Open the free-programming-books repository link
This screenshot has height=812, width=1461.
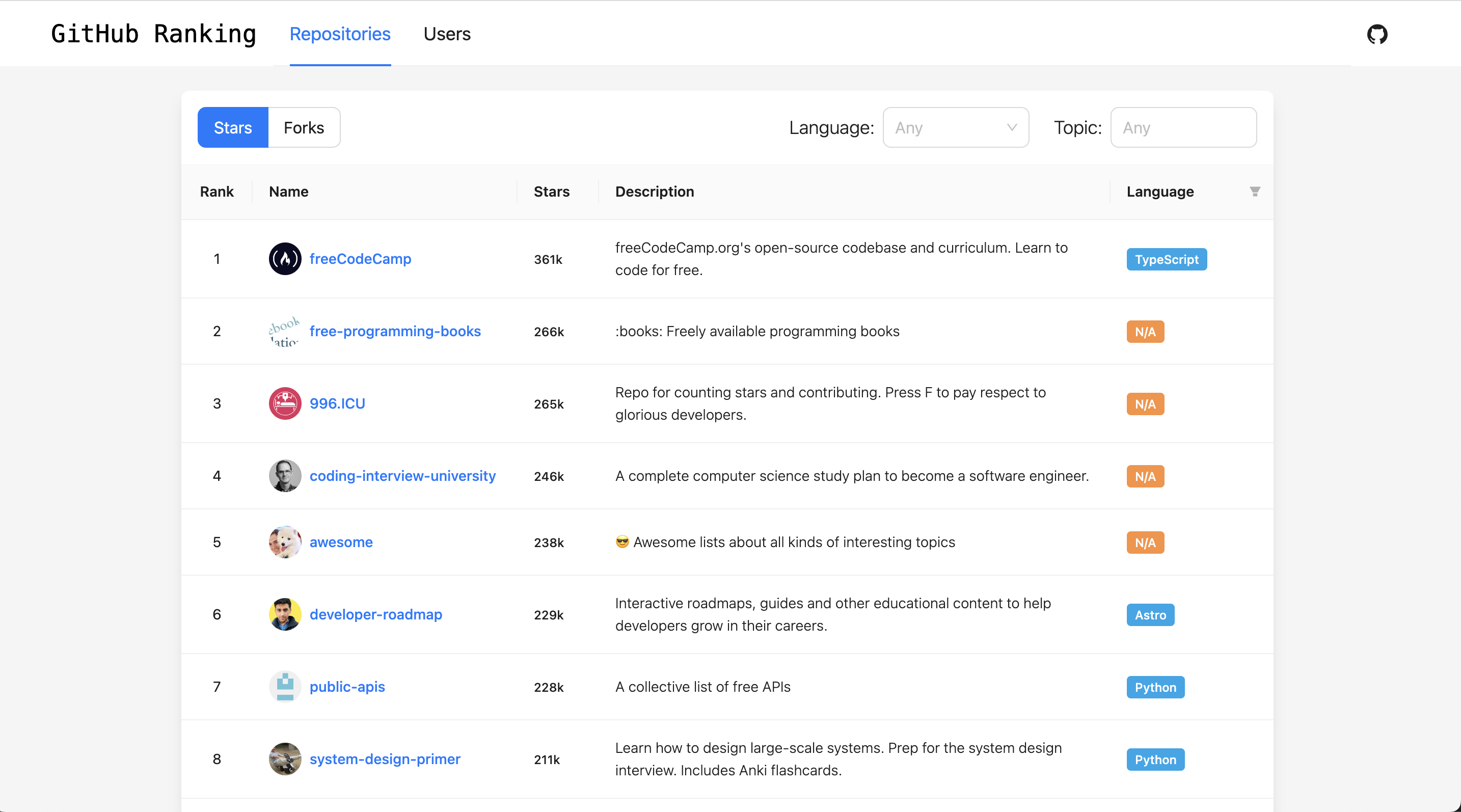coord(395,331)
